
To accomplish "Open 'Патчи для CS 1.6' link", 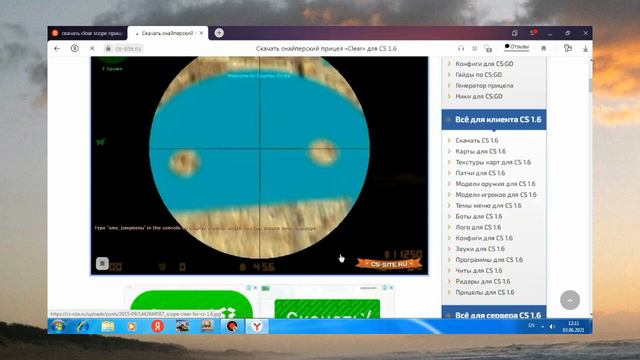I will click(x=480, y=173).
